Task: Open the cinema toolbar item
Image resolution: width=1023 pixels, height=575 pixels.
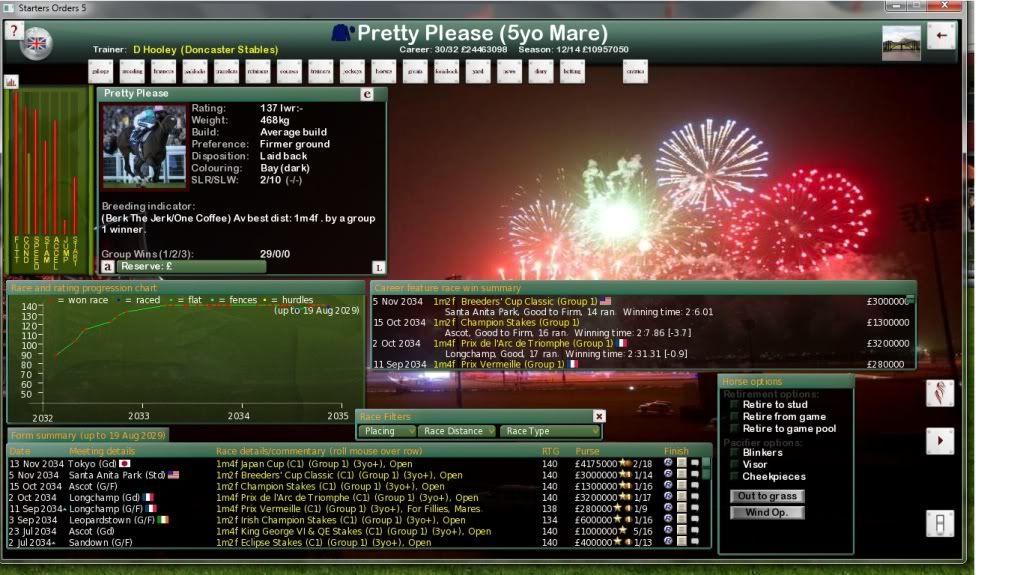Action: pos(635,71)
